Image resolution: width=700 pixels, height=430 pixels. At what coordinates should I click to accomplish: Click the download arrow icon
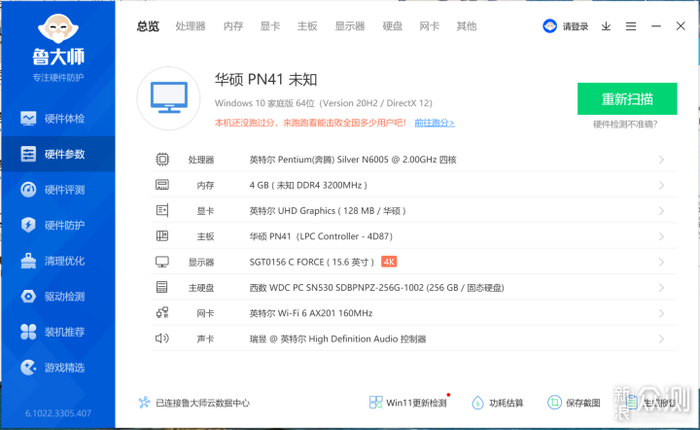(x=606, y=26)
